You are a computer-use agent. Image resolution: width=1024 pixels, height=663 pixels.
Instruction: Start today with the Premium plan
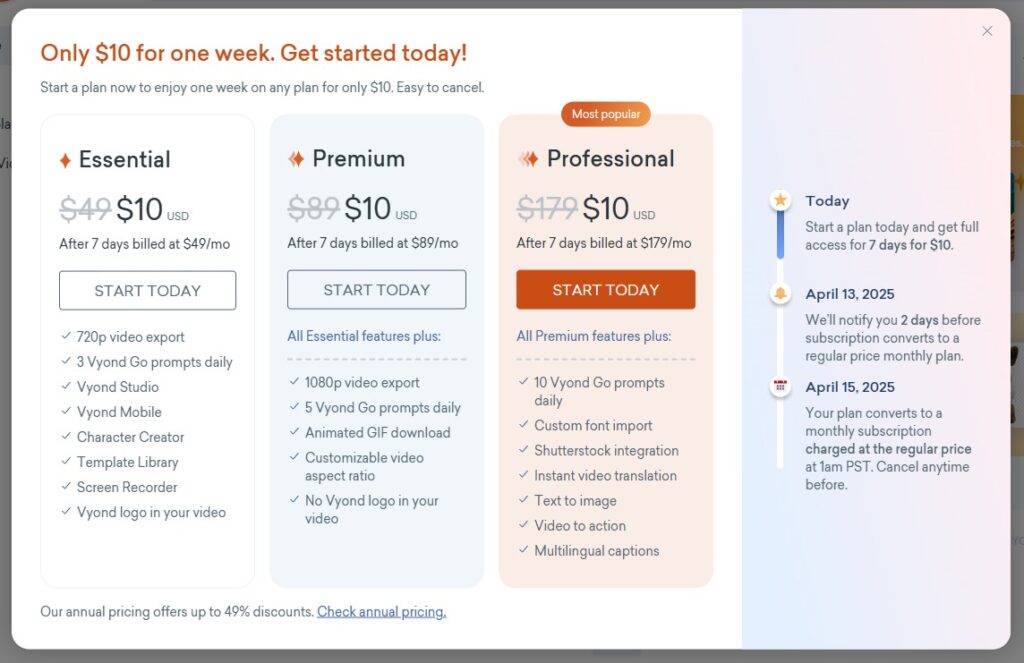[x=377, y=290]
